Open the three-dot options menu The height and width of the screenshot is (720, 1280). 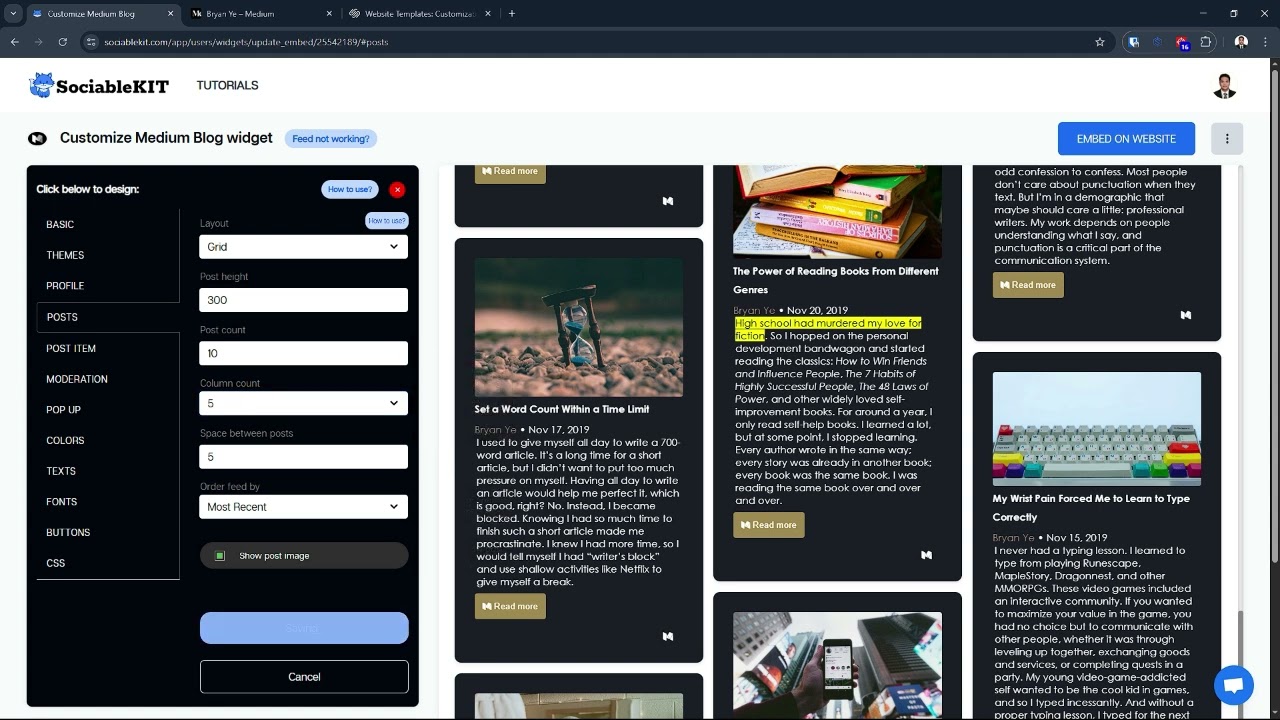[x=1227, y=139]
